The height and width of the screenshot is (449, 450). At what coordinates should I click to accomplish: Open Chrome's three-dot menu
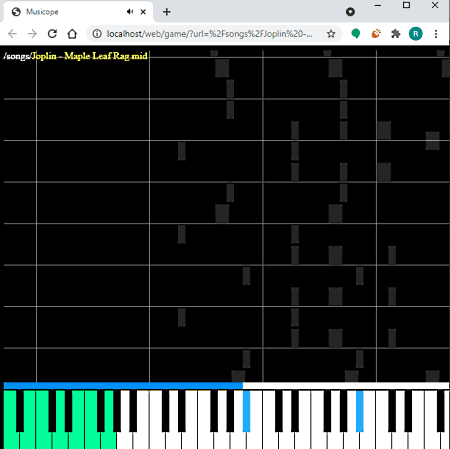(x=436, y=34)
